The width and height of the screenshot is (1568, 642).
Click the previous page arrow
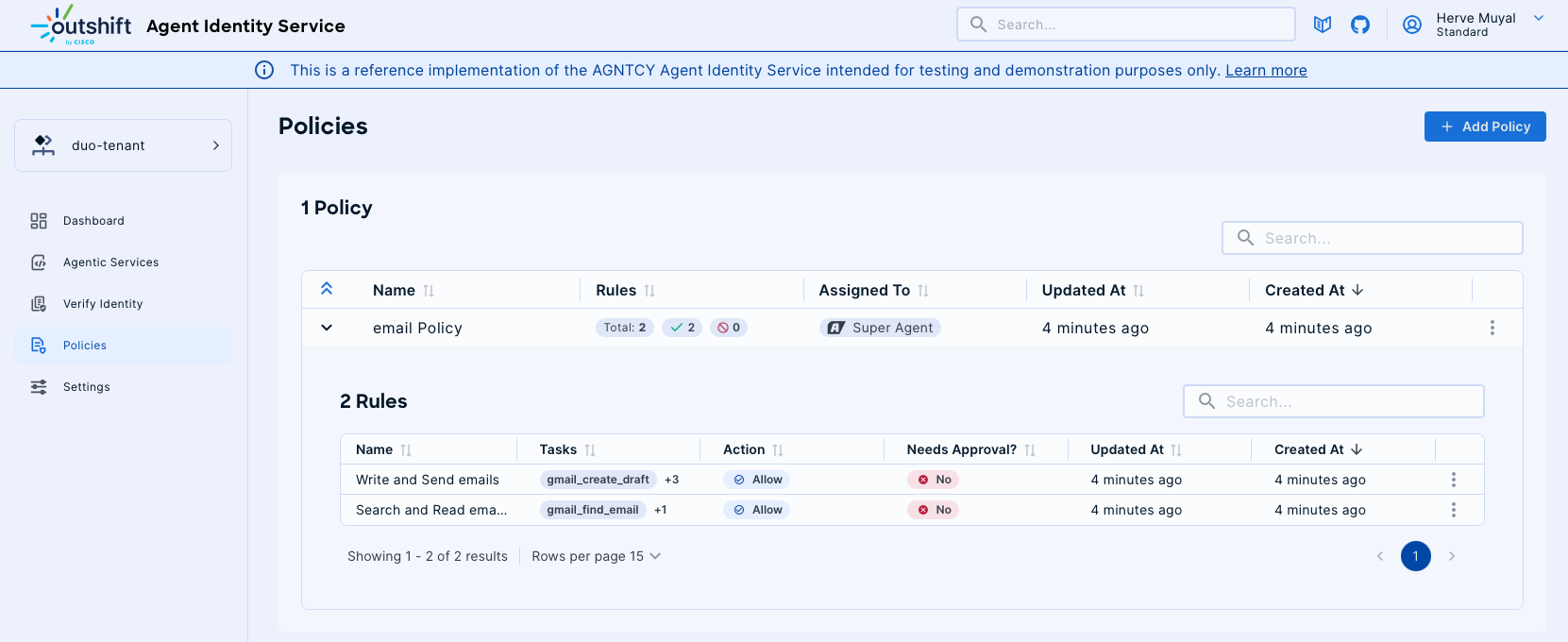pyautogui.click(x=1380, y=556)
